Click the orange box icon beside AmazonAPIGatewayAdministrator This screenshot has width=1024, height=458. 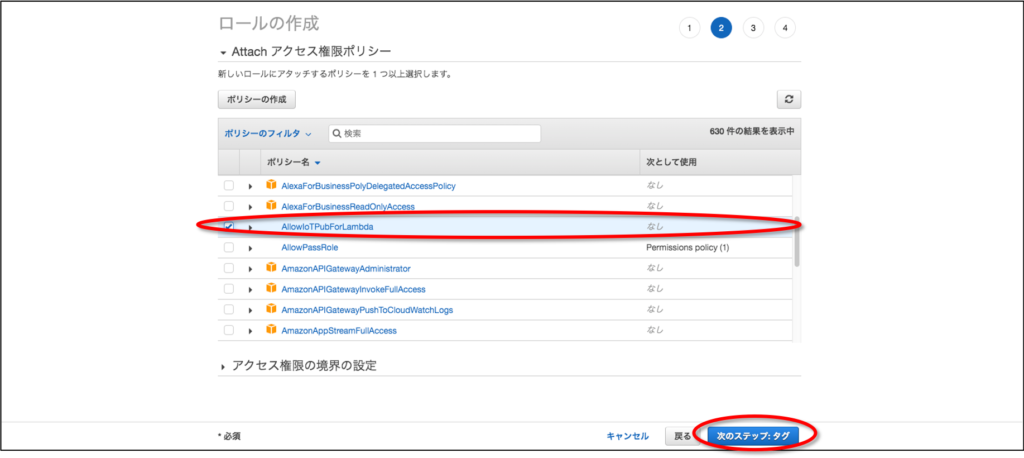(270, 268)
